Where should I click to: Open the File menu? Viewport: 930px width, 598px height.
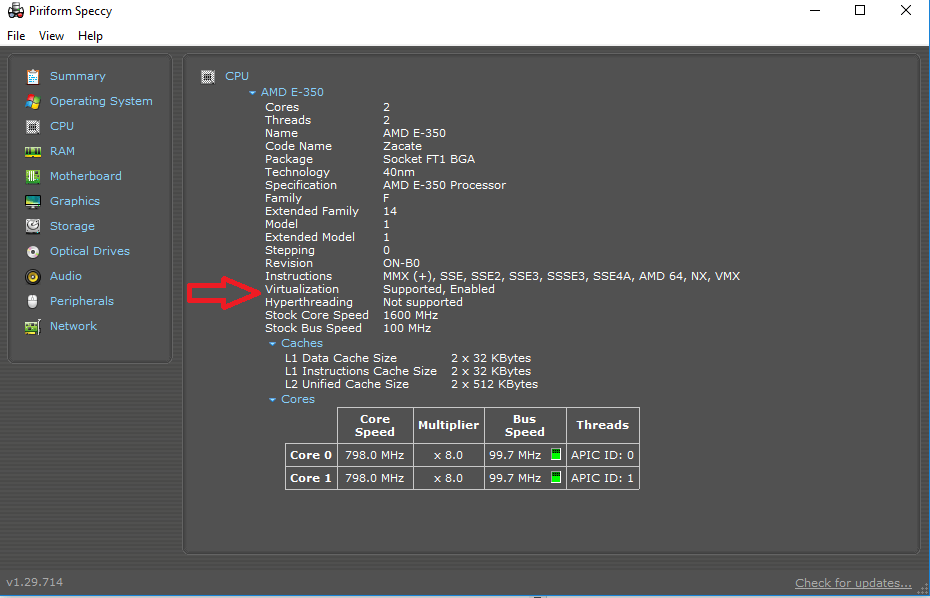16,36
